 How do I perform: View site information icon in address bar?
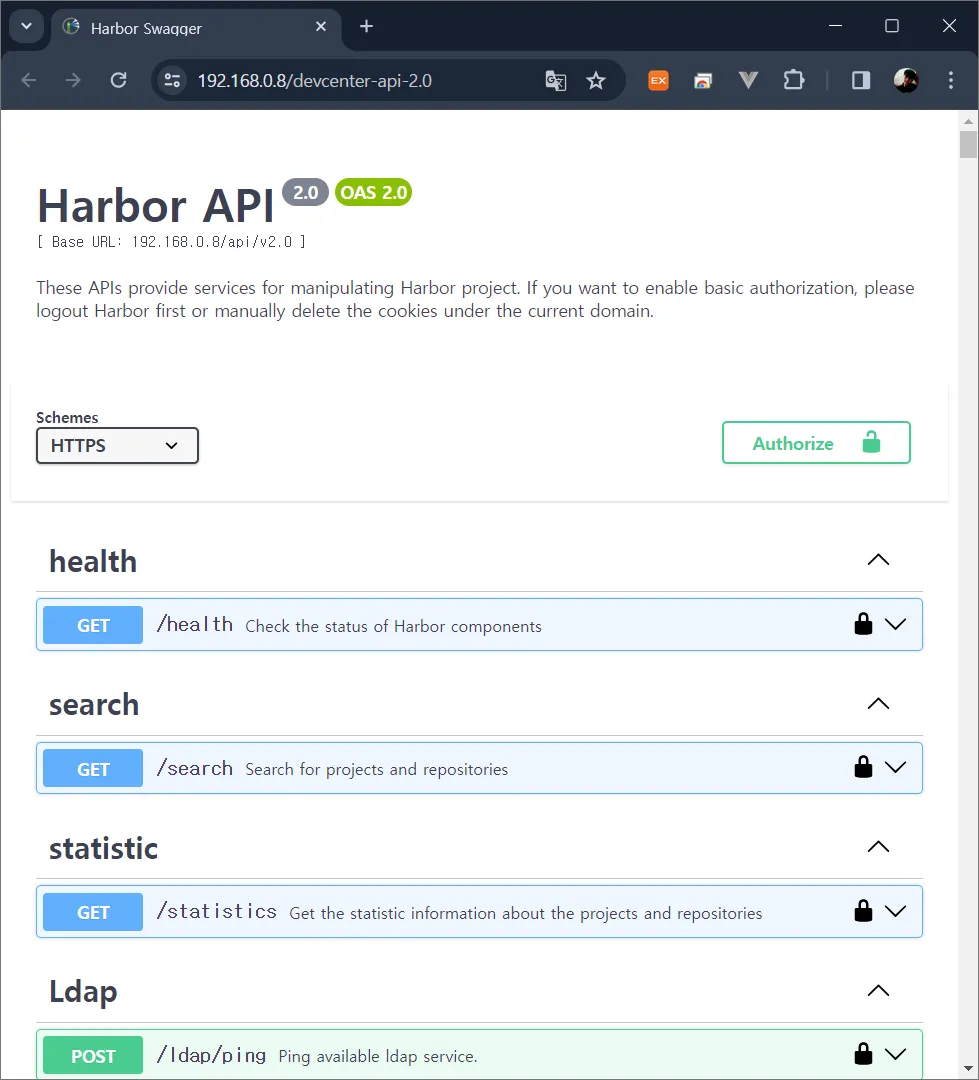coord(172,81)
